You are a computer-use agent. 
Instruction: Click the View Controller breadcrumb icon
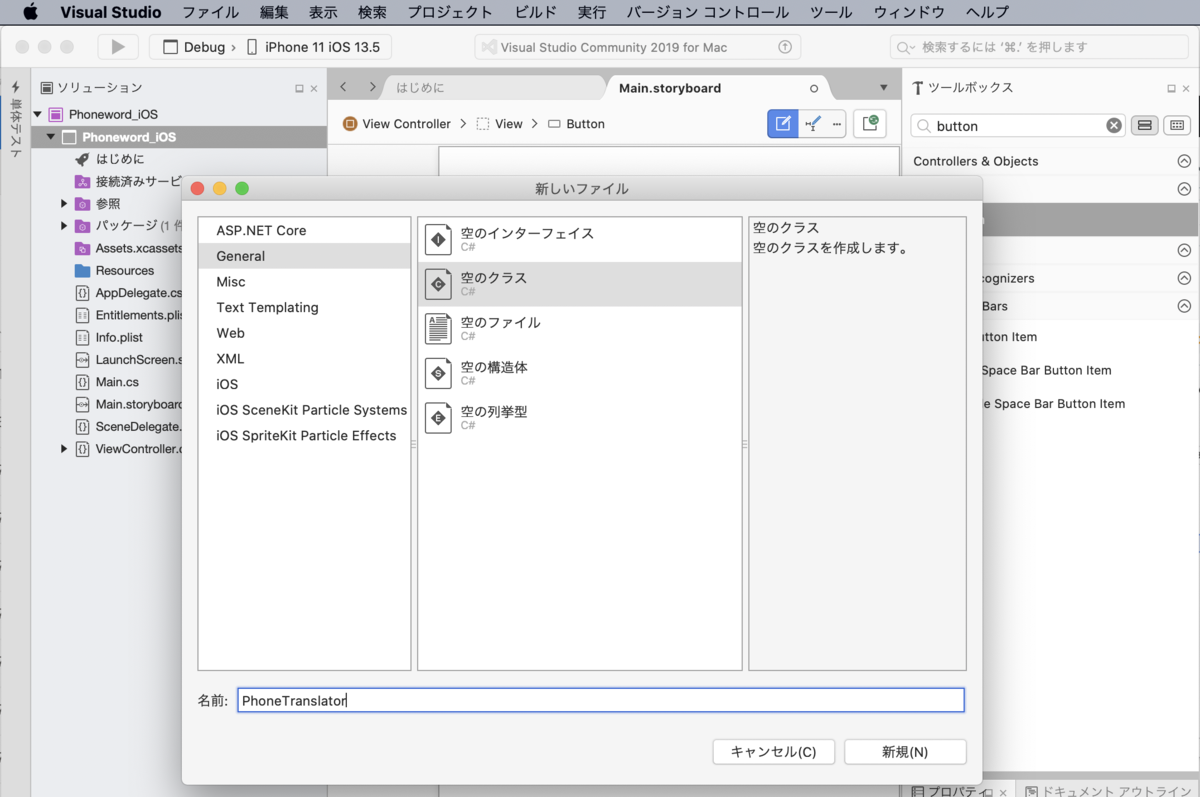click(x=350, y=123)
